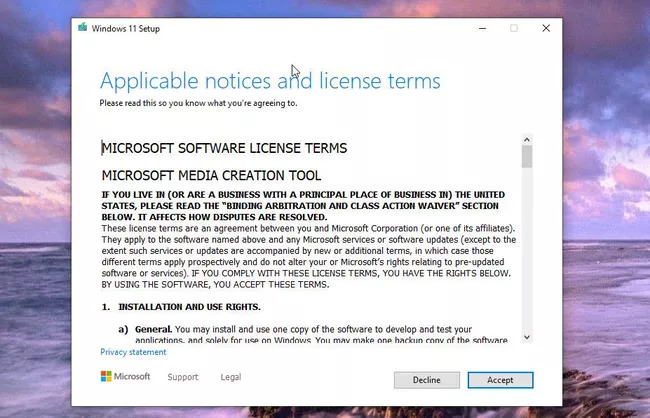Click the heading 'Applicable notices and license terms'
This screenshot has width=650, height=418.
[270, 81]
